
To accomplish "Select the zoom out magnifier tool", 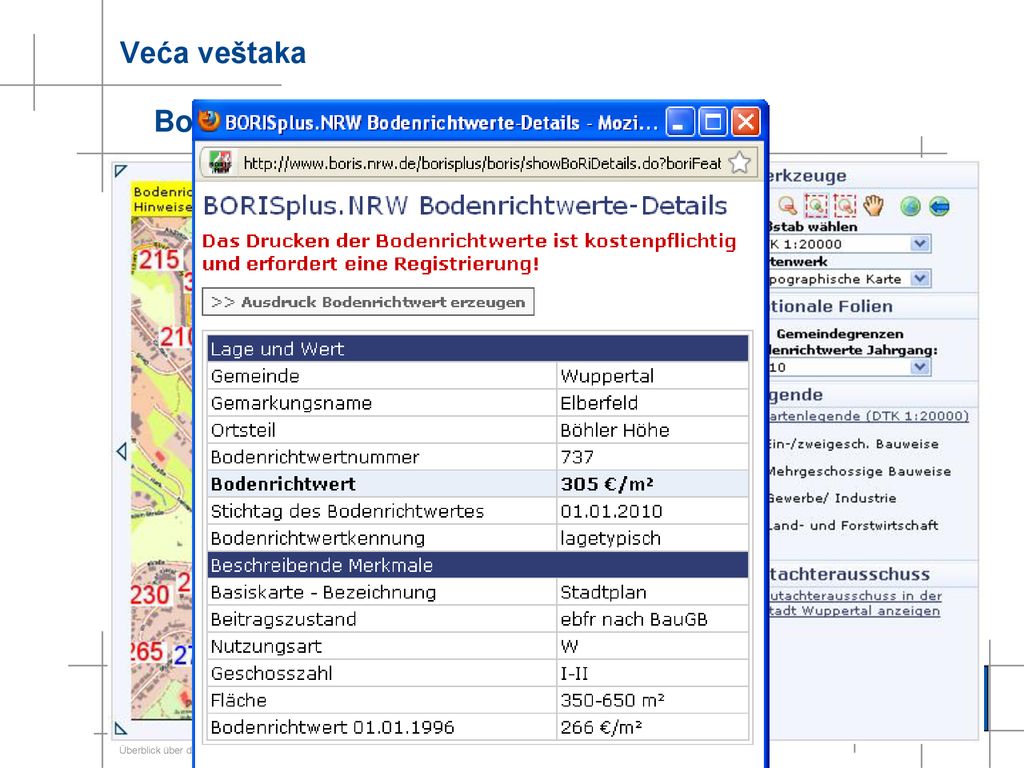I will coord(787,206).
